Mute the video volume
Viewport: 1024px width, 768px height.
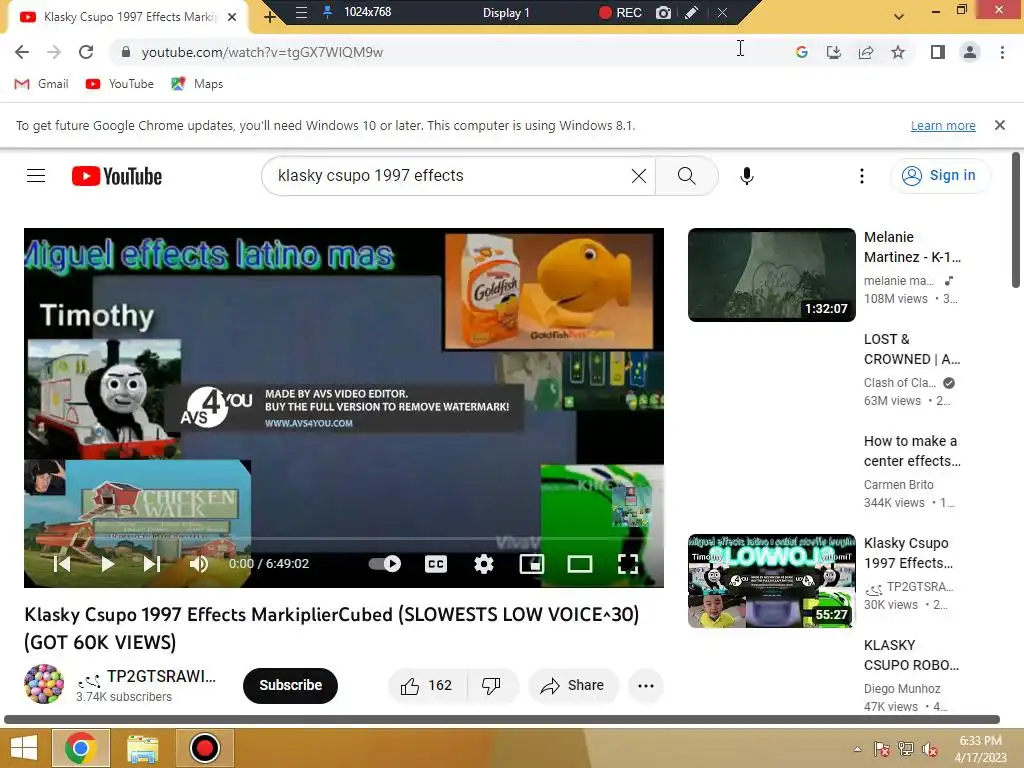[199, 564]
